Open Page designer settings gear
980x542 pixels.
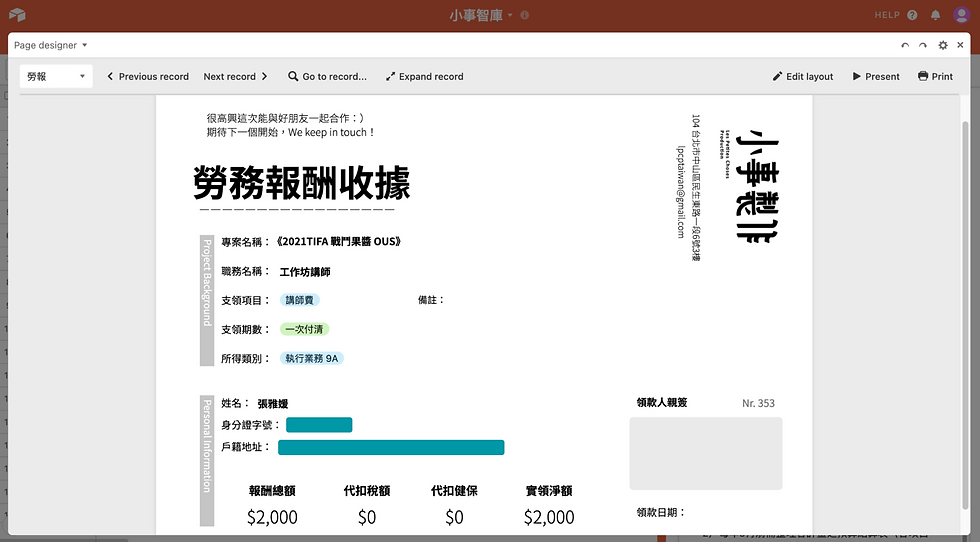(942, 45)
